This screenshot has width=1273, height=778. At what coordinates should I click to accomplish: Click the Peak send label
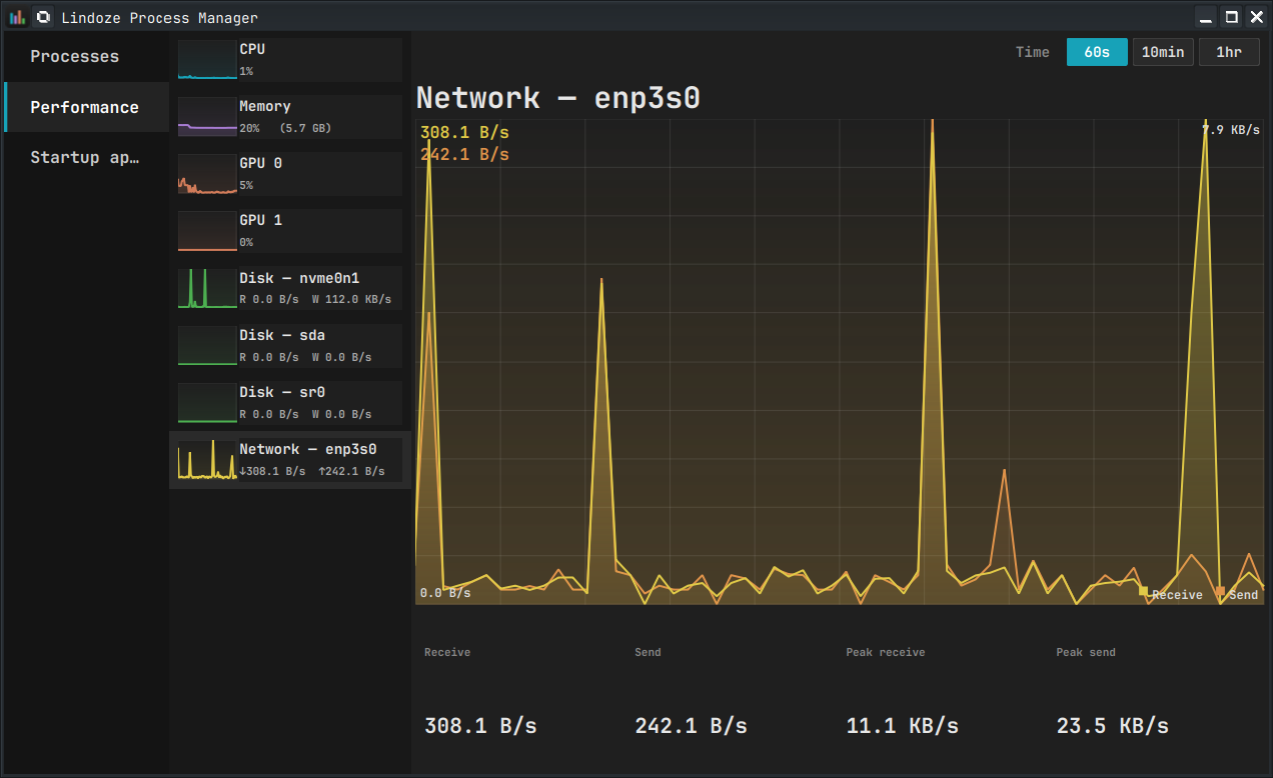(x=1086, y=652)
